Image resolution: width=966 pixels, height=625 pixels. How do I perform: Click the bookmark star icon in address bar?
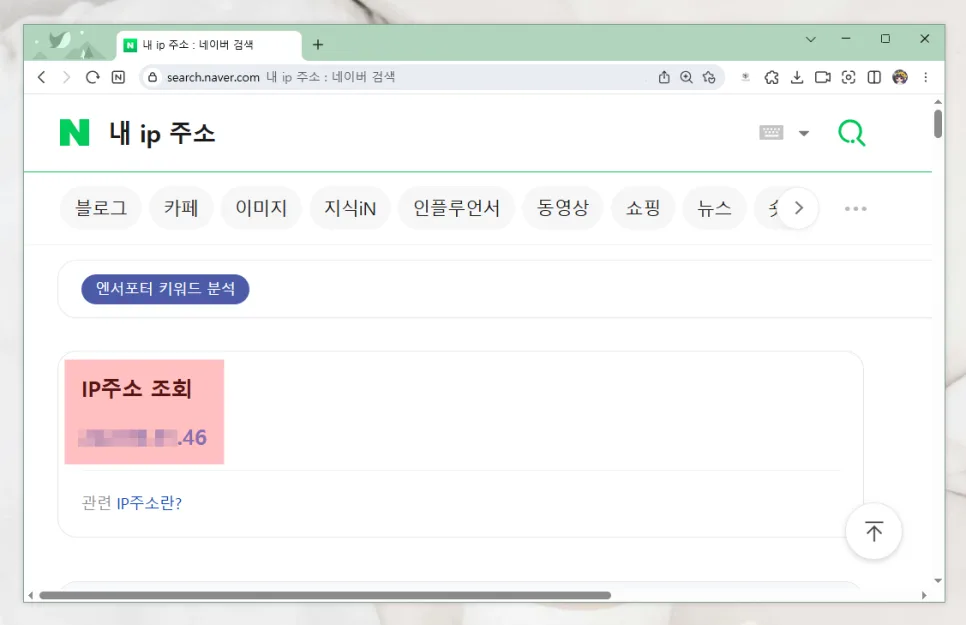[709, 77]
